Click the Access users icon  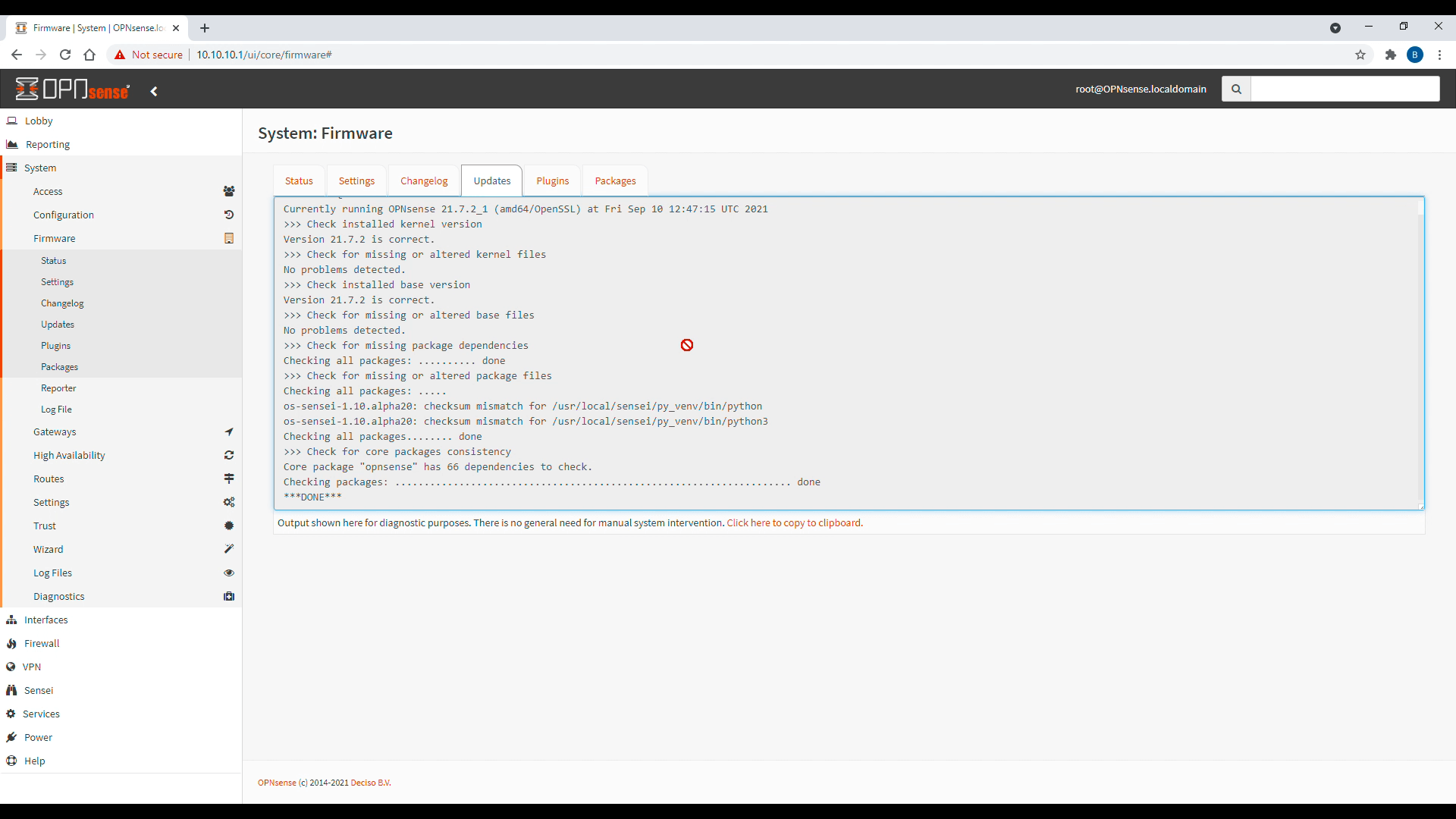(x=228, y=191)
